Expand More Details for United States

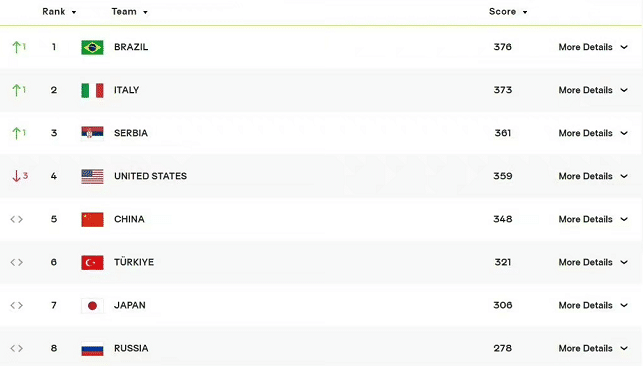(x=593, y=176)
